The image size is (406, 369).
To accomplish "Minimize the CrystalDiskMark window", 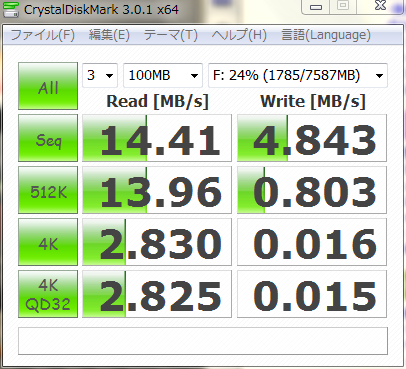I will click(x=316, y=7).
